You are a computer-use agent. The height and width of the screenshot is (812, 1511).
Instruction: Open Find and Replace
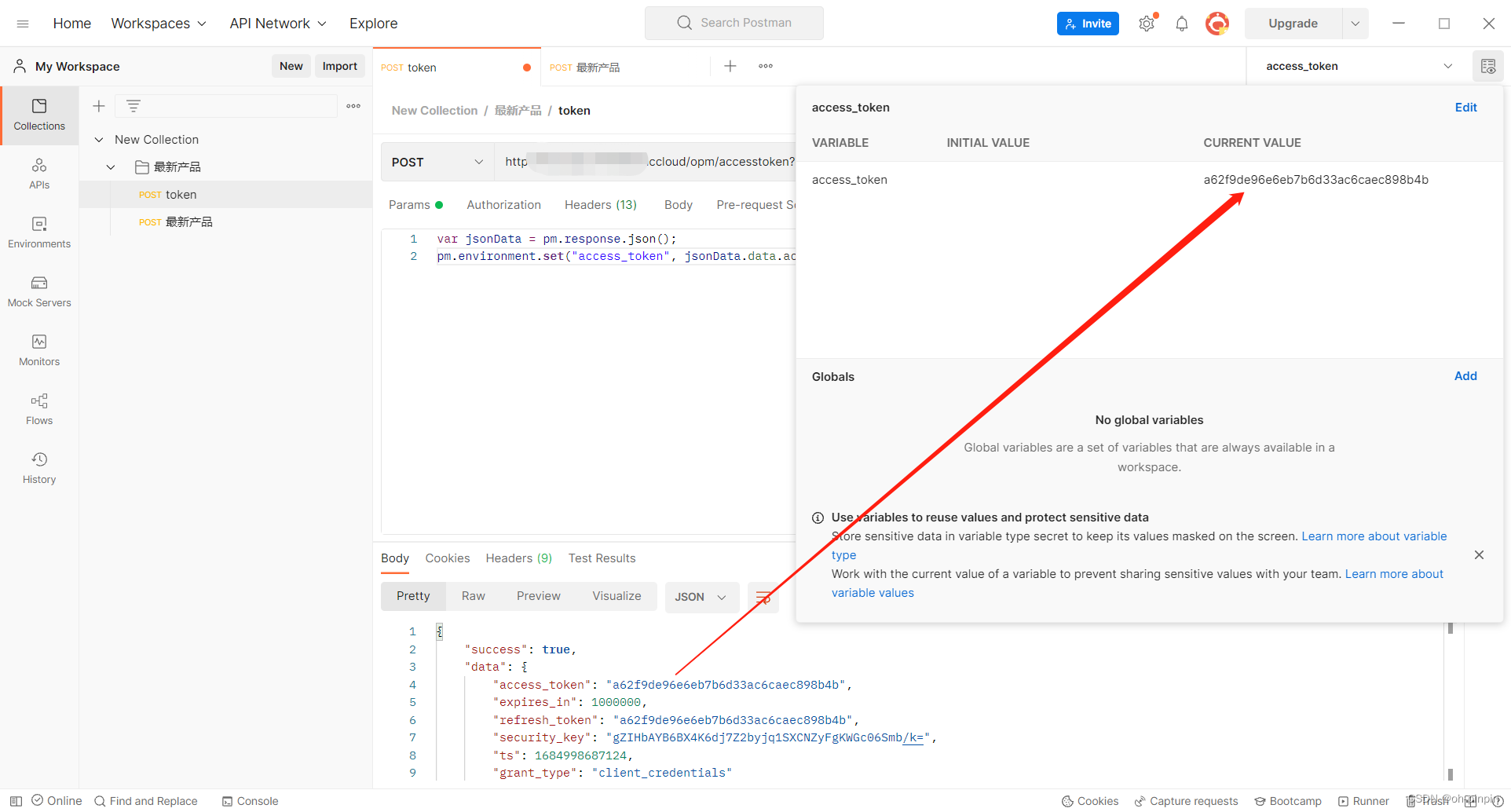coord(146,801)
